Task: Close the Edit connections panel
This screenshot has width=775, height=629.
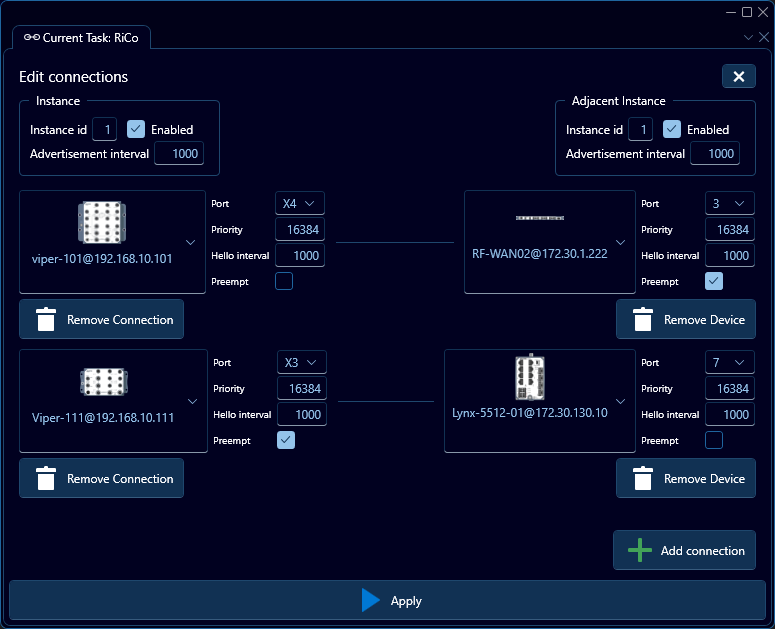Action: tap(738, 76)
